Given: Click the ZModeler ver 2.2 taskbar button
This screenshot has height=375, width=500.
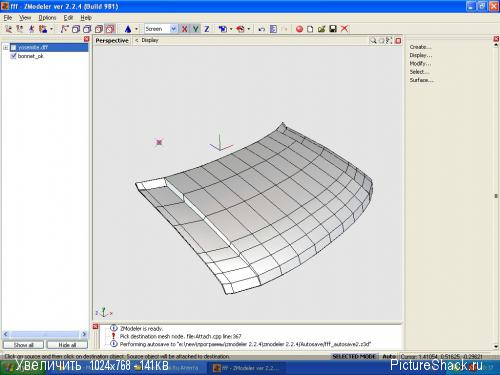Looking at the screenshot, I should (247, 368).
